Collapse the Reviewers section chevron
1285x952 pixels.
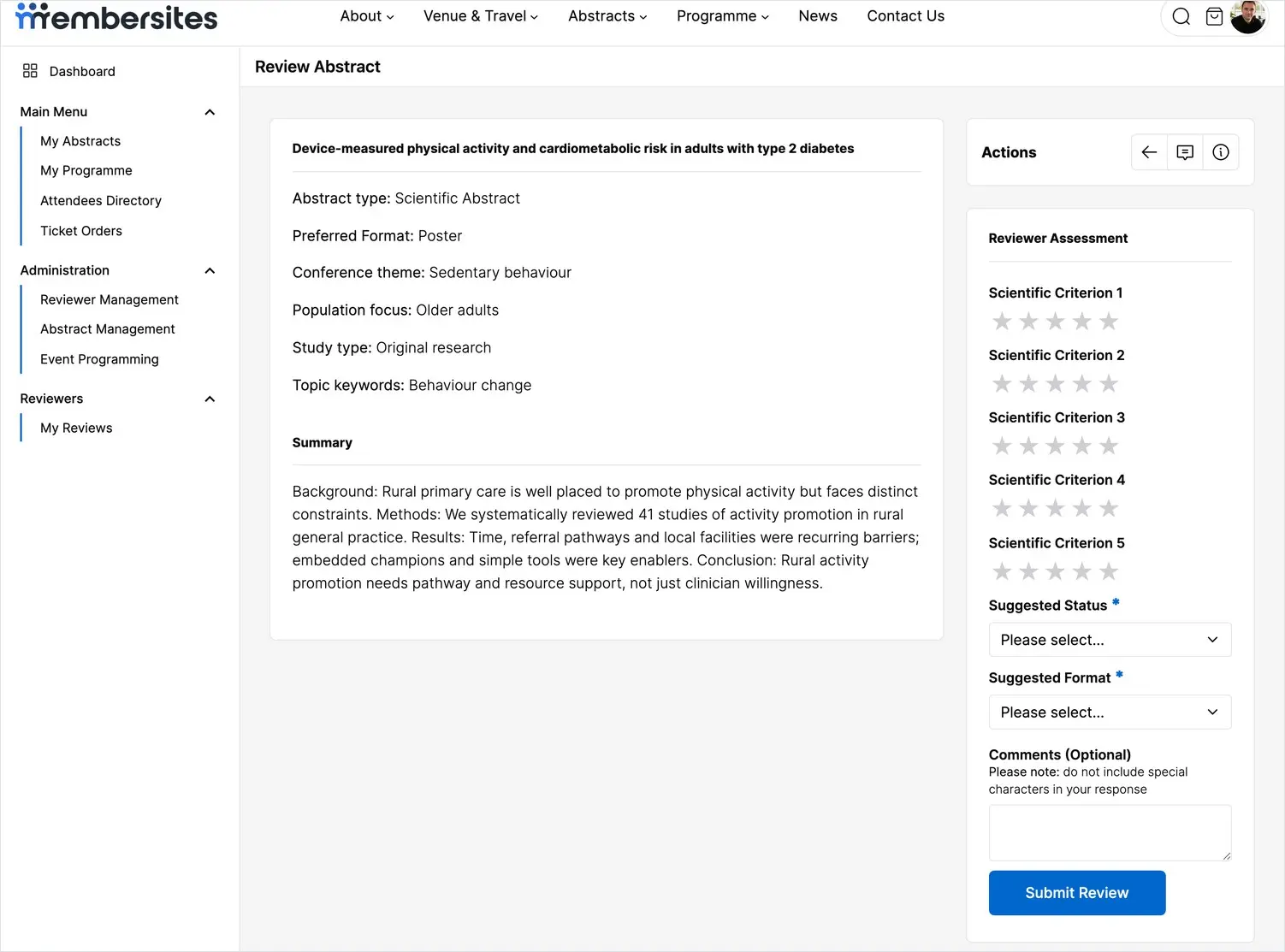coord(210,399)
